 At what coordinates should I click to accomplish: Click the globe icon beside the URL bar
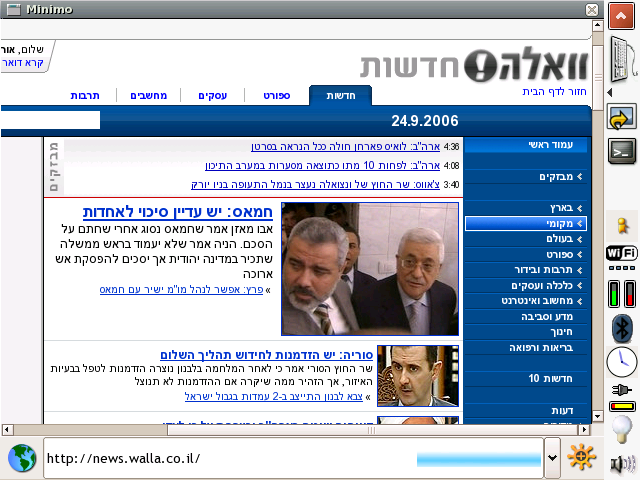(22, 458)
